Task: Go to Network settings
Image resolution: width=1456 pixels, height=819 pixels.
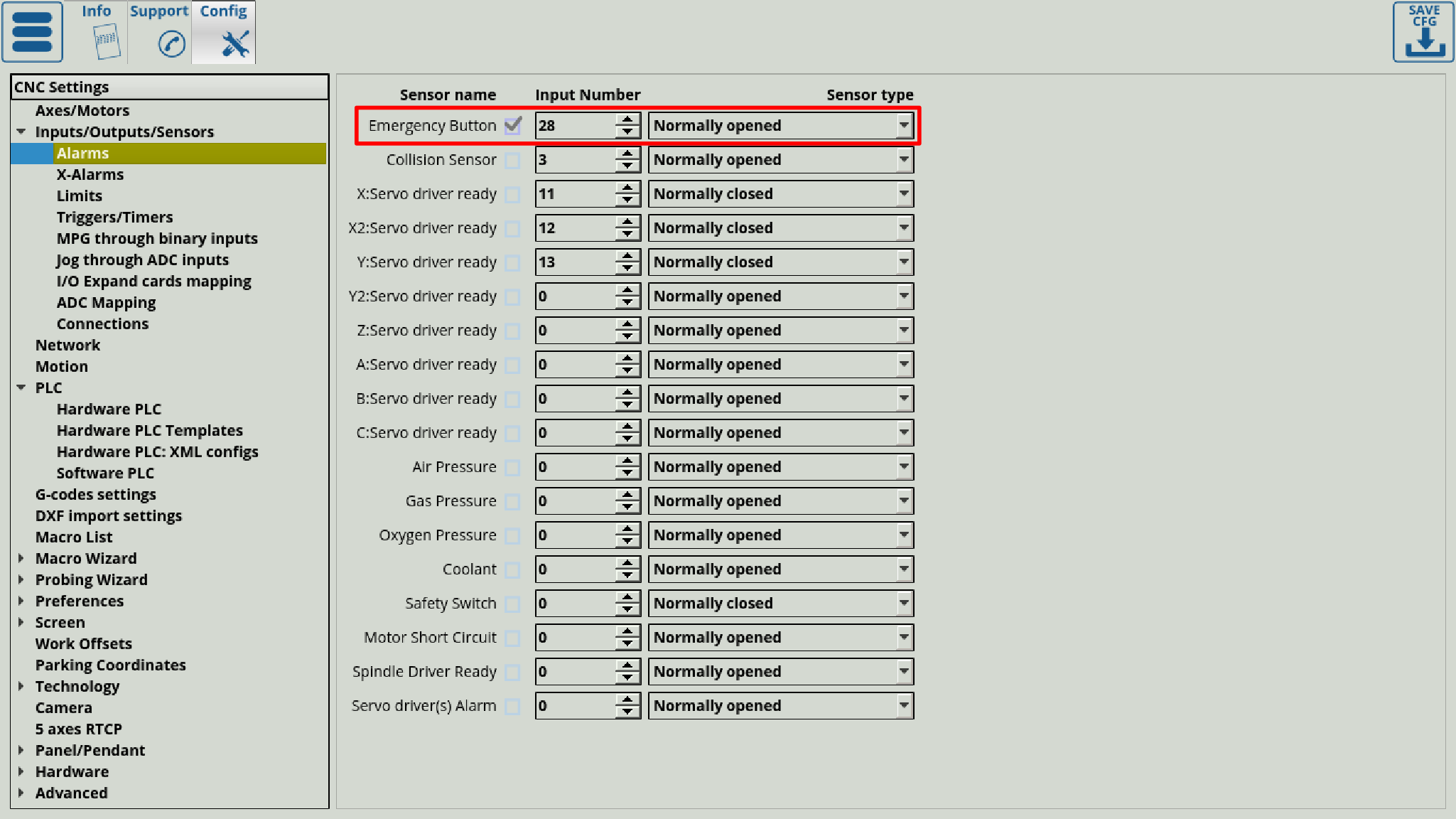Action: tap(68, 346)
